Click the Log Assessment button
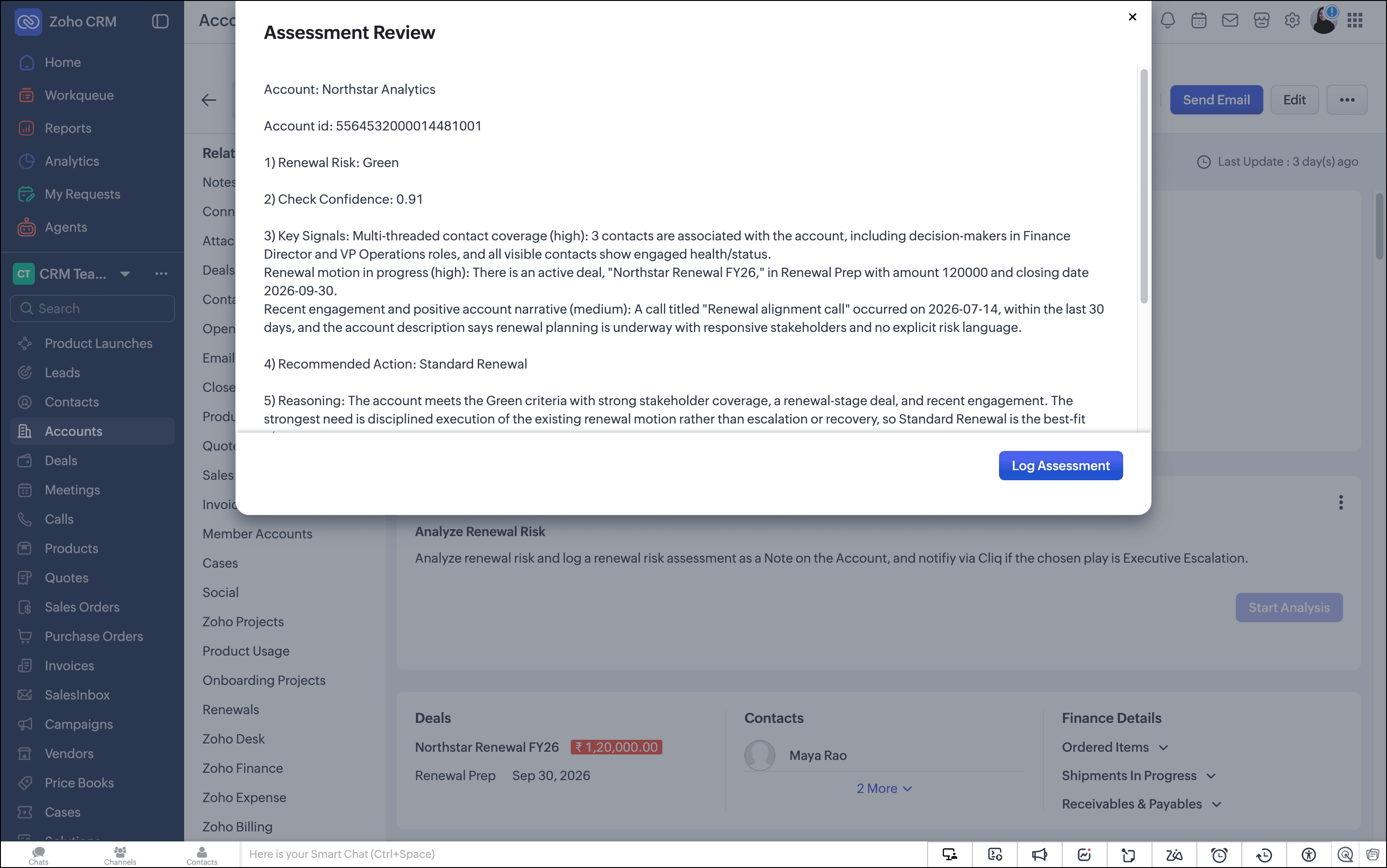The width and height of the screenshot is (1387, 868). coord(1060,466)
